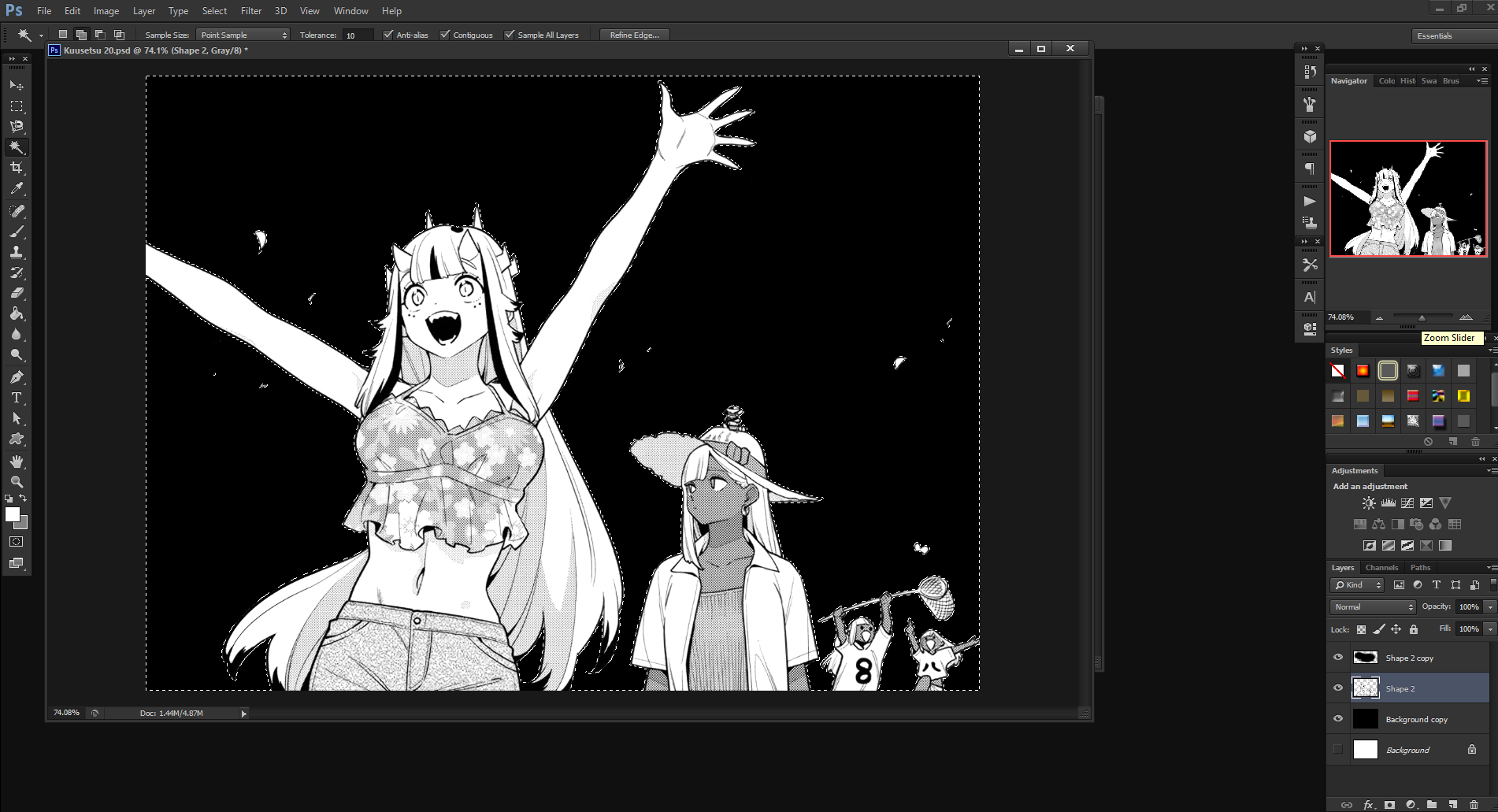Toggle lock transparent pixels
This screenshot has height=812, width=1498.
(x=1361, y=629)
